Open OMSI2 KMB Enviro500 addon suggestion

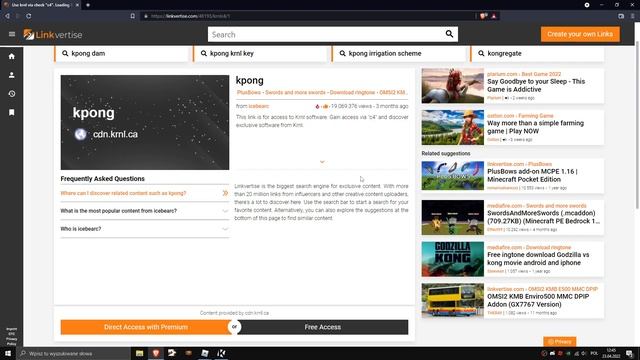[x=538, y=300]
